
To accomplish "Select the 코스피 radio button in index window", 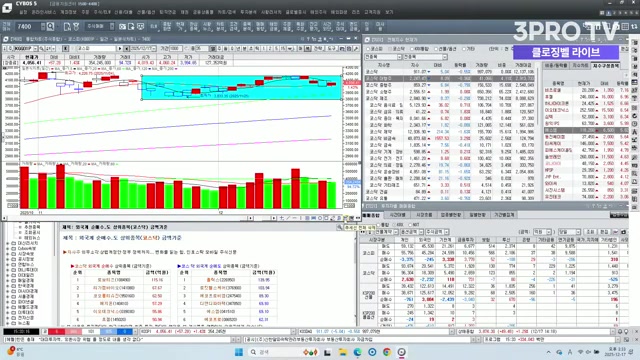I will (368, 49).
